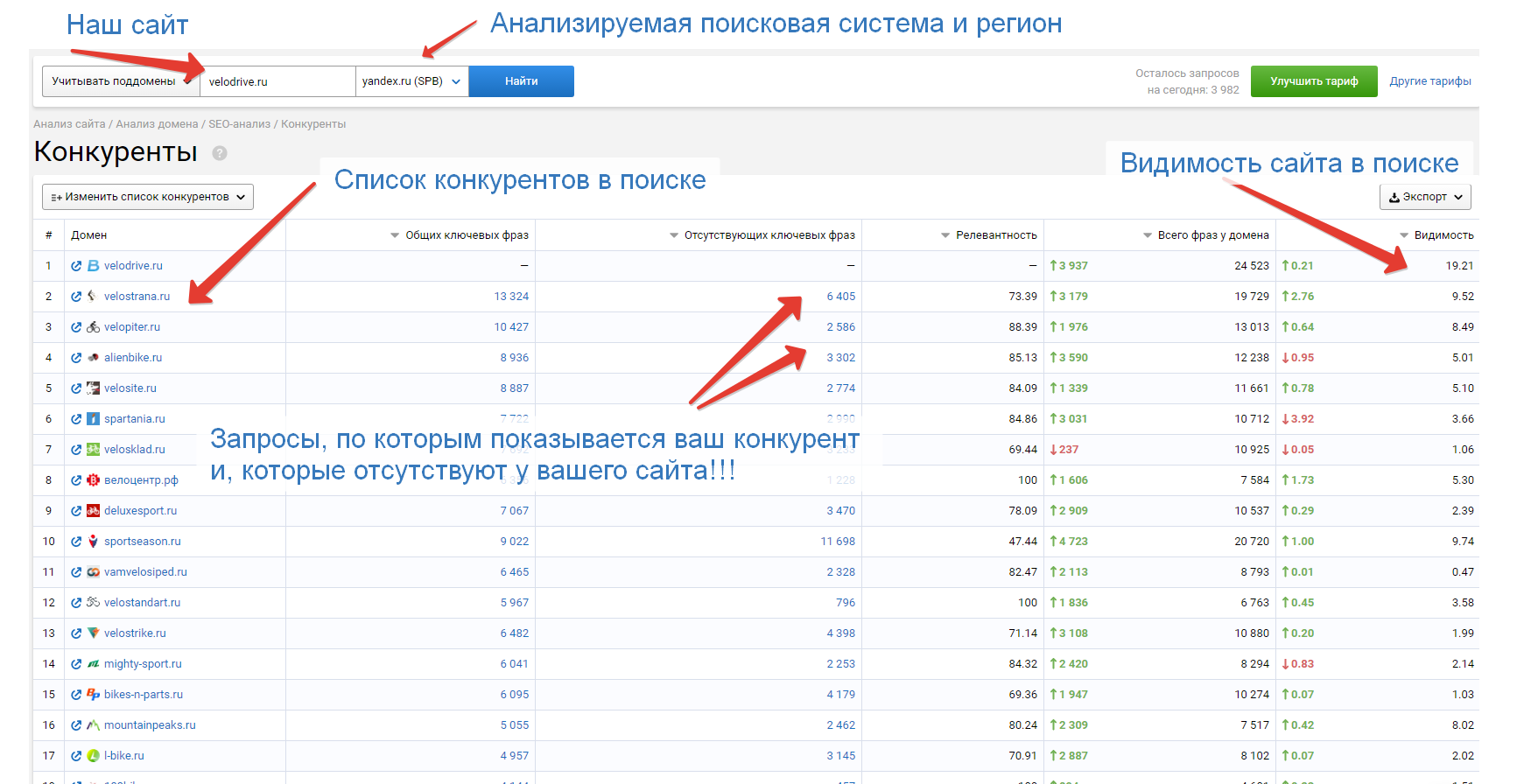
Task: Open external link icon for velostrike.ru
Action: [76, 633]
